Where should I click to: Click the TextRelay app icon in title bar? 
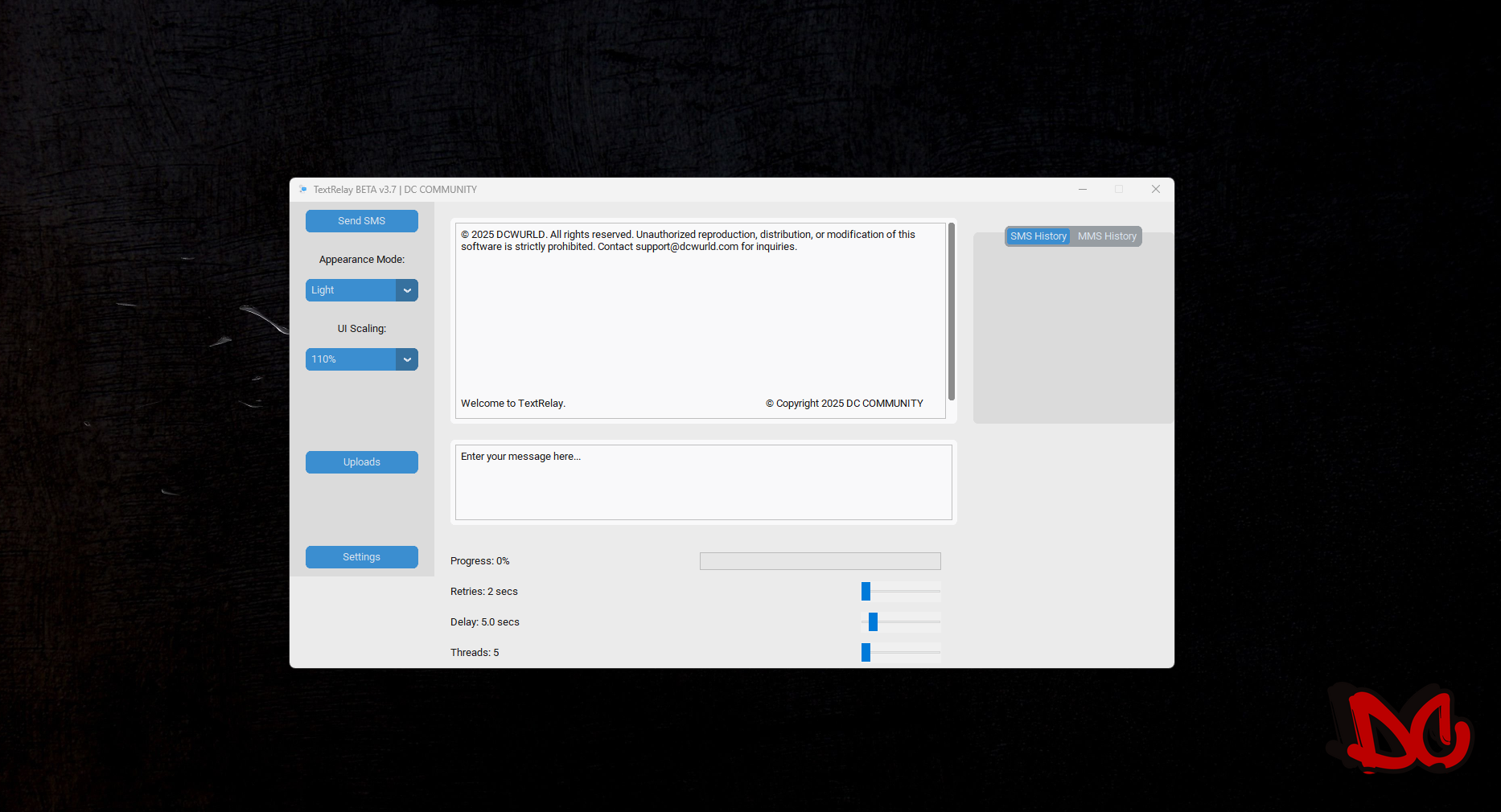coord(302,190)
